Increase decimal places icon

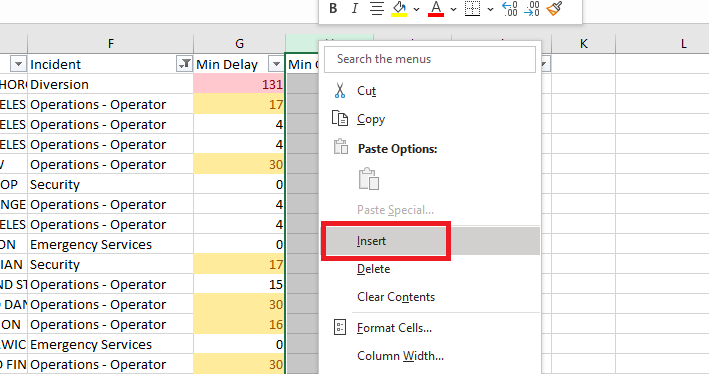tap(510, 8)
